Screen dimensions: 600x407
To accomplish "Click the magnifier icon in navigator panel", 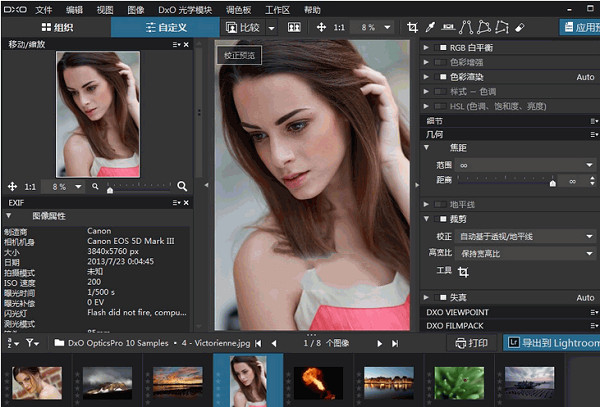I will (182, 186).
